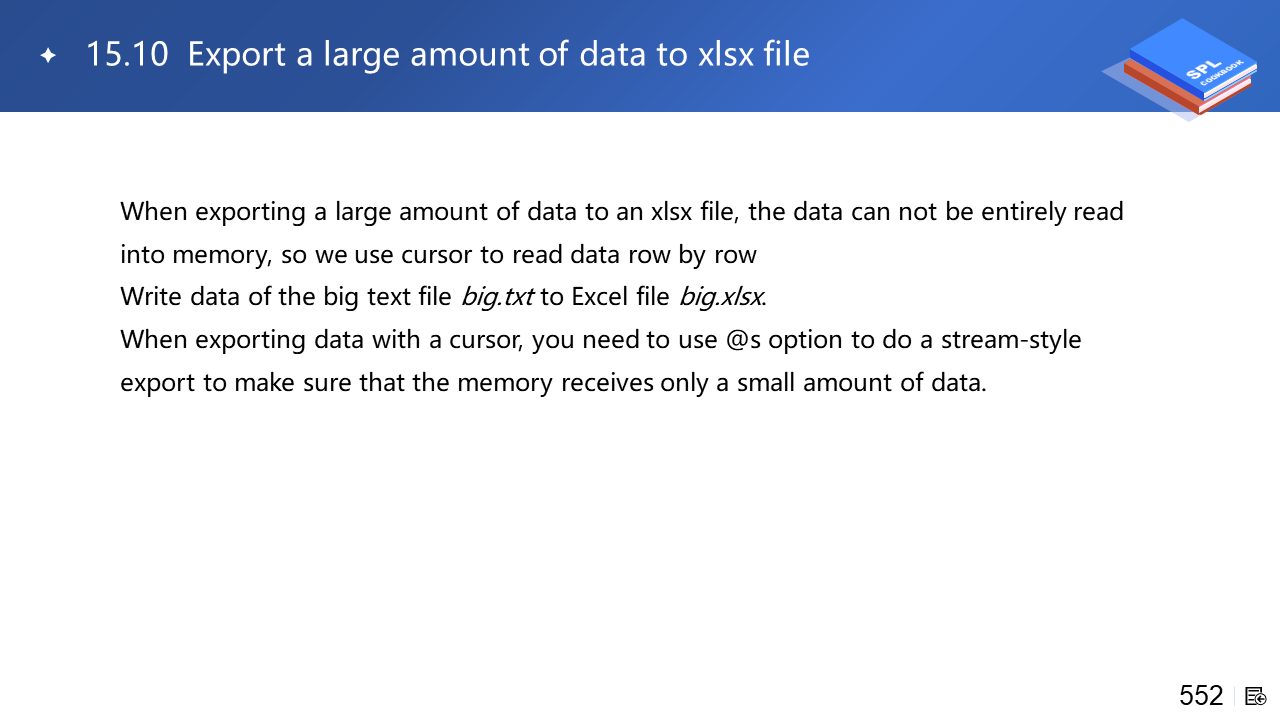Viewport: 1280px width, 720px height.
Task: Click the star bullet before the title
Action: [x=47, y=55]
